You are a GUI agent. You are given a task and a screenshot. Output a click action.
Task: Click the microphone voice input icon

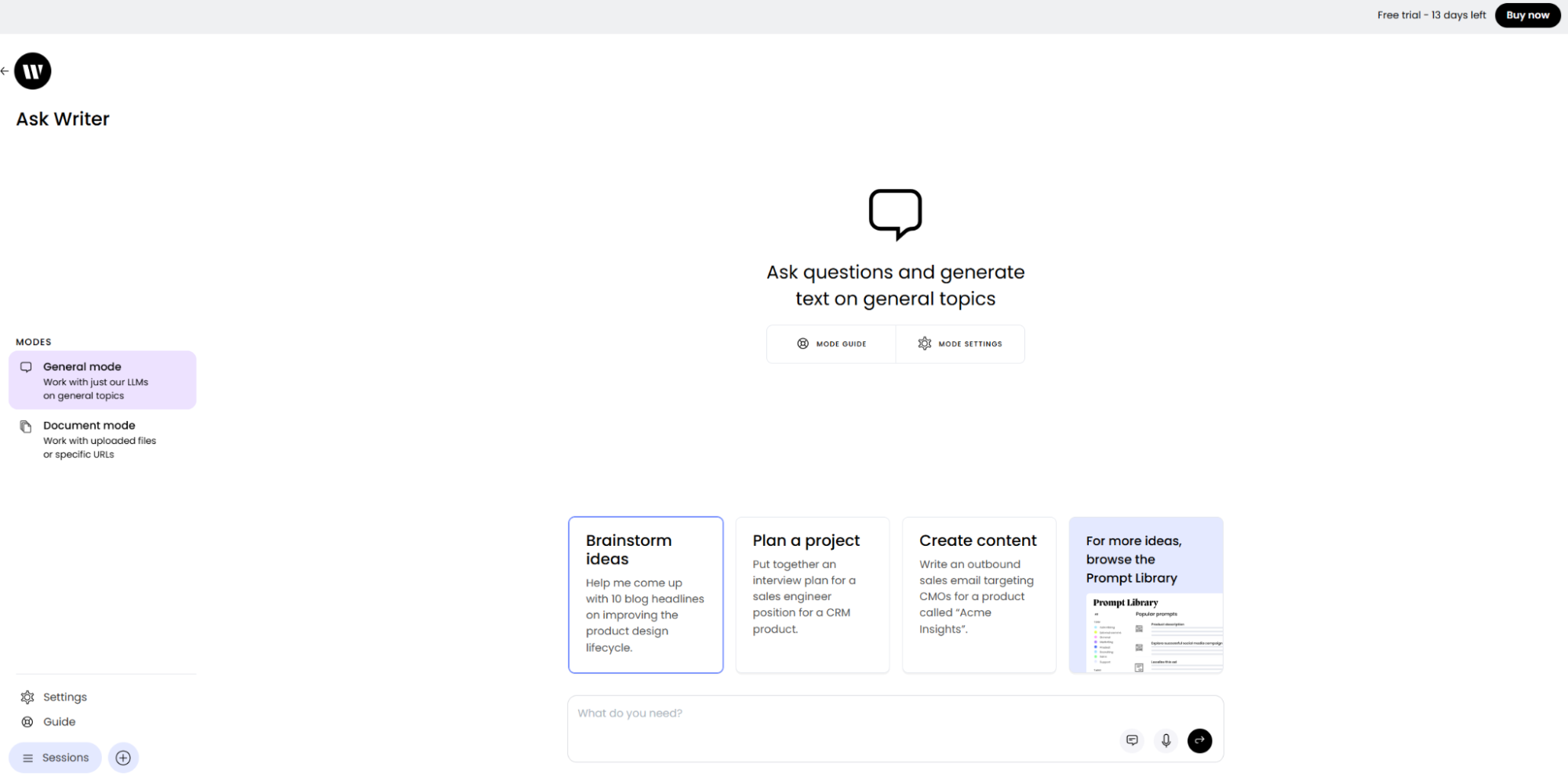1166,740
